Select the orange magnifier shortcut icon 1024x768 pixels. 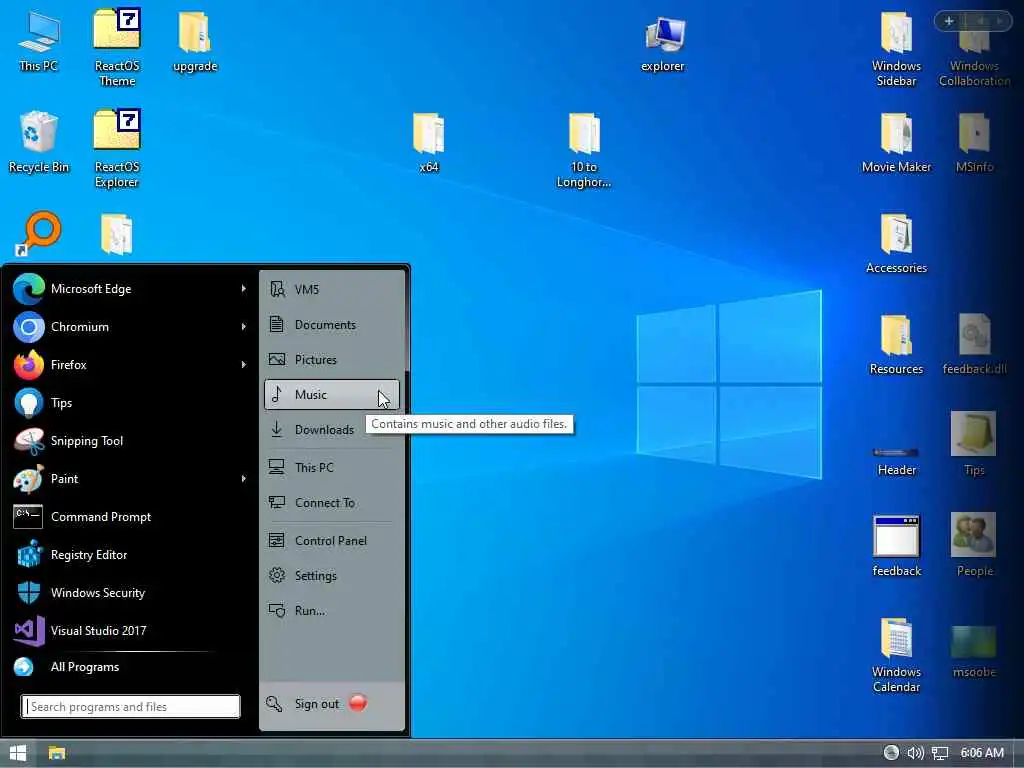click(39, 233)
